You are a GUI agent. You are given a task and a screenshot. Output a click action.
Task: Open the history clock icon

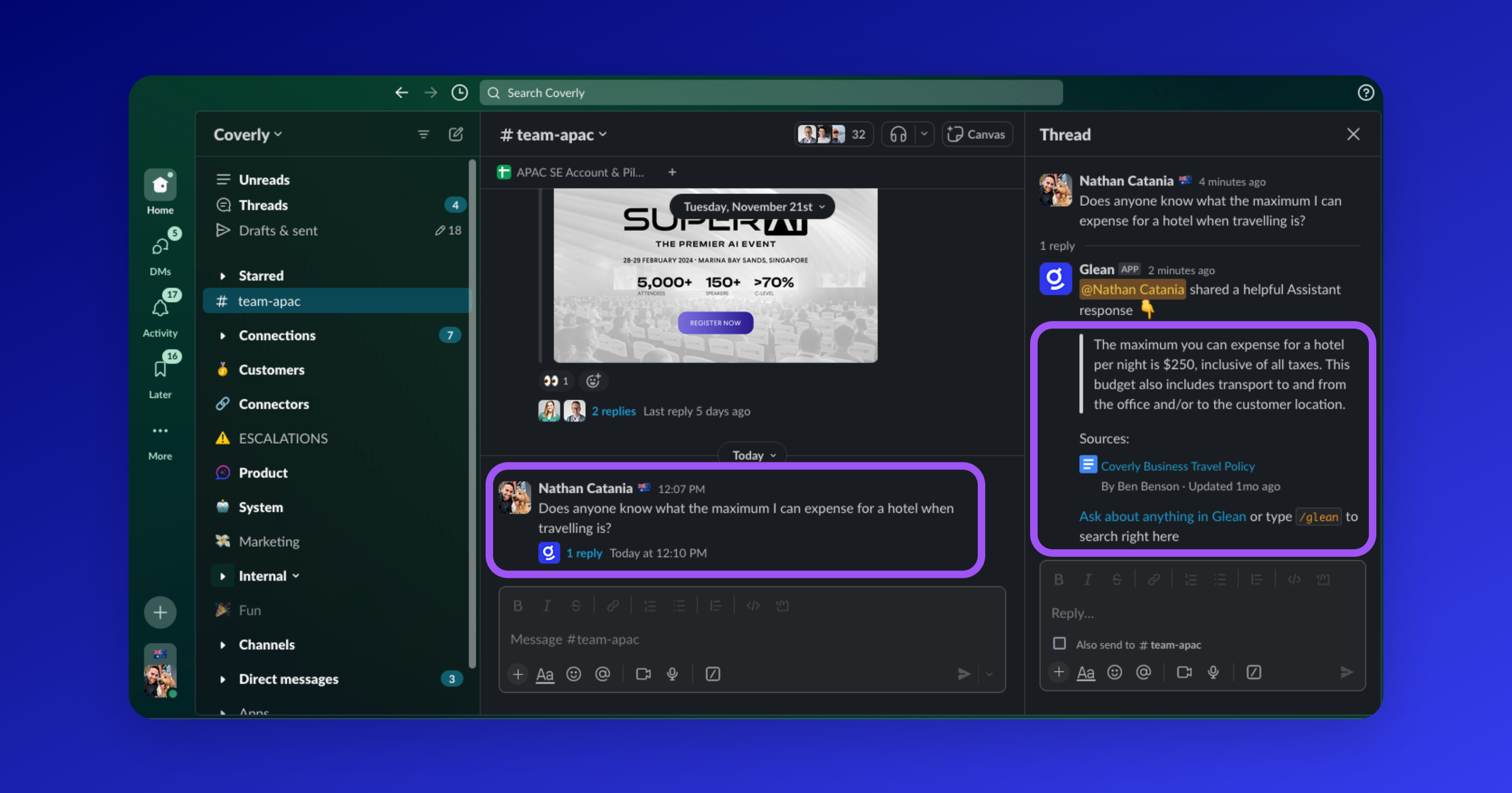[459, 93]
